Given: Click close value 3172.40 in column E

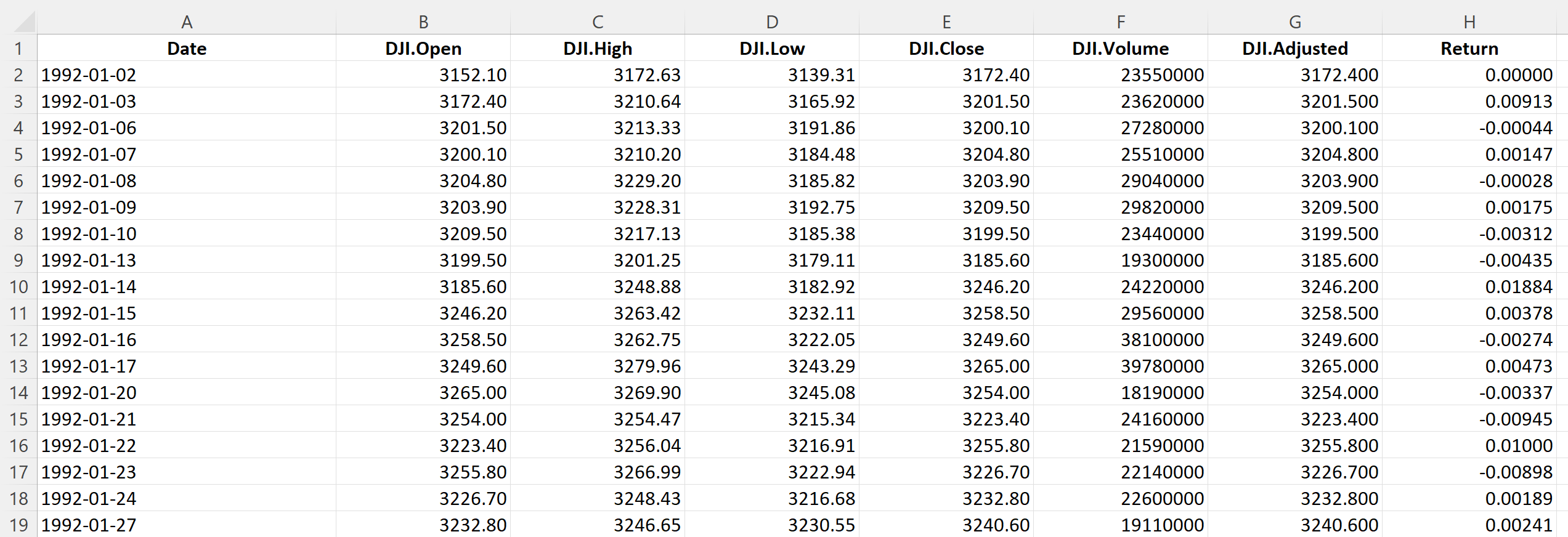Looking at the screenshot, I should (x=946, y=75).
